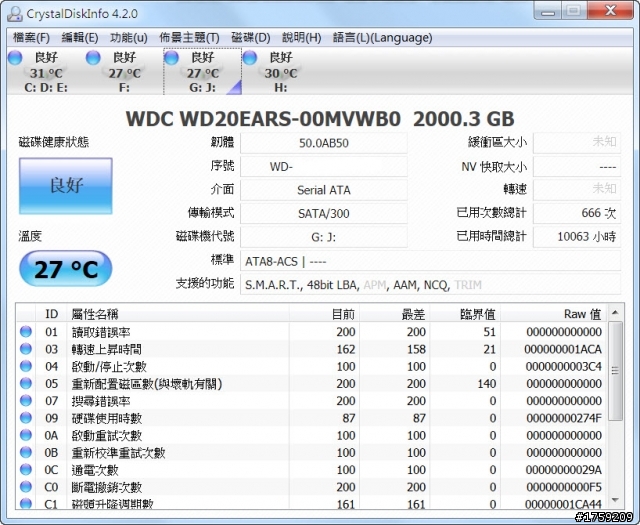Click the 屬性名稱 column header
Image resolution: width=640 pixels, height=525 pixels.
pyautogui.click(x=178, y=314)
